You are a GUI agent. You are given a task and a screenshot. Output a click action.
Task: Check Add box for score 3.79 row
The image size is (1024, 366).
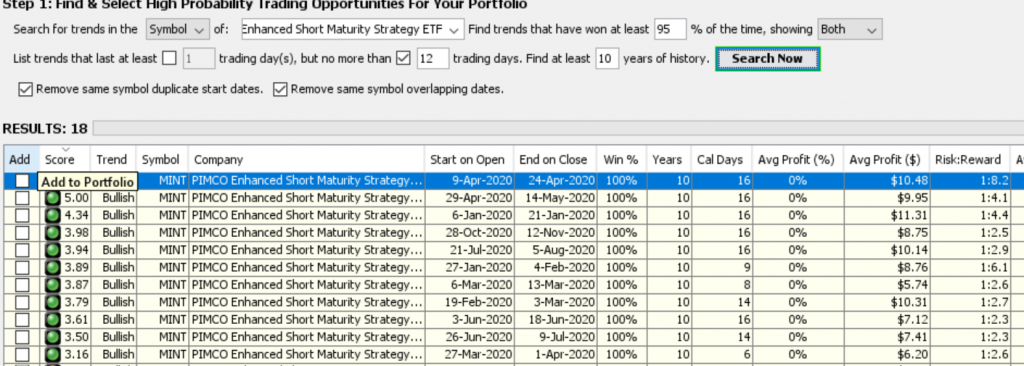22,302
